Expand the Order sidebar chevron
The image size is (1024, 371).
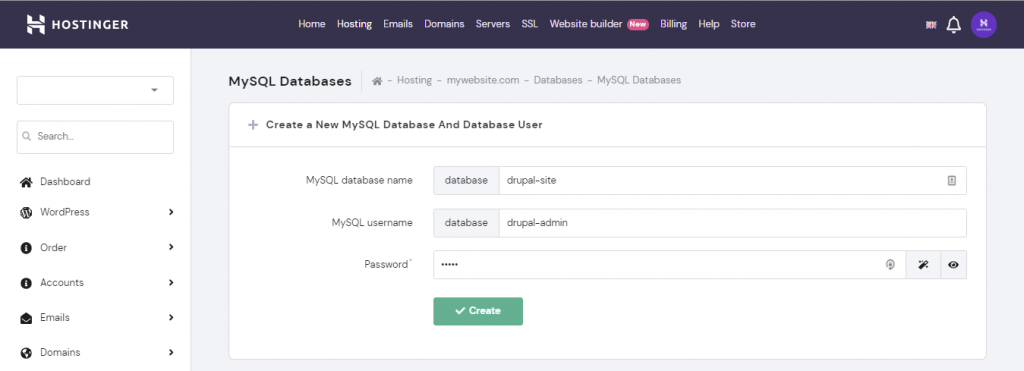[171, 247]
